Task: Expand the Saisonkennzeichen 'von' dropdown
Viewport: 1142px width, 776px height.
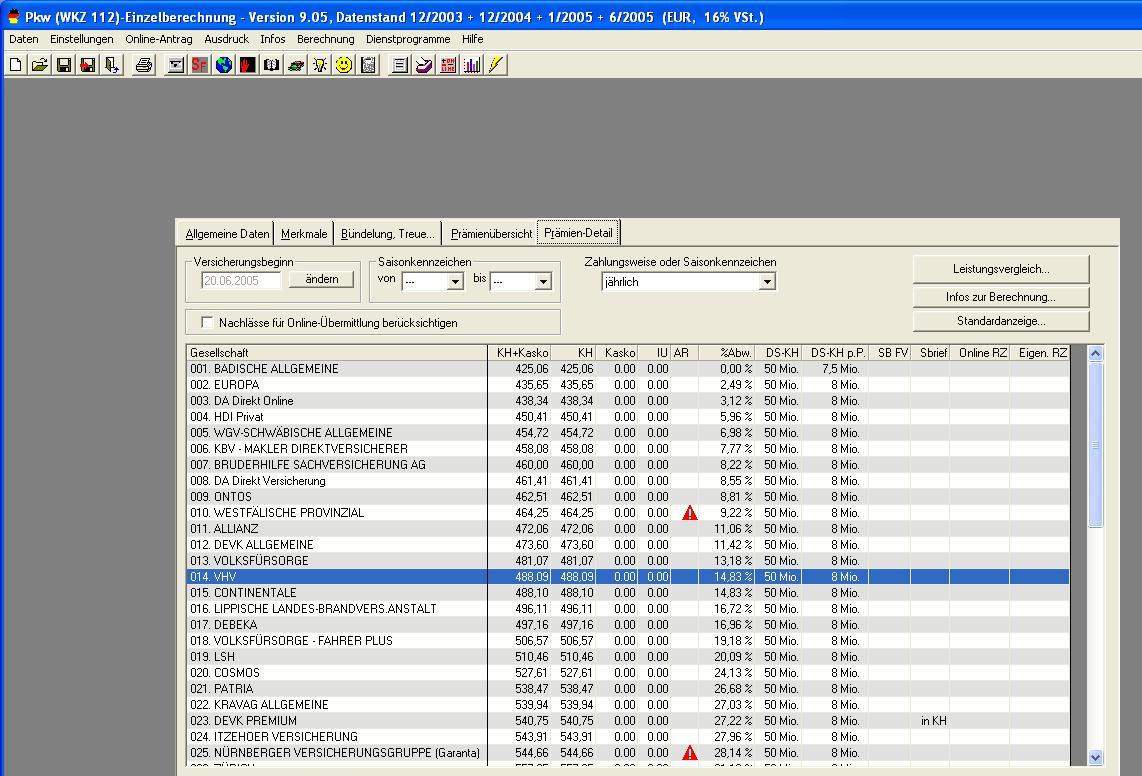Action: (x=455, y=282)
